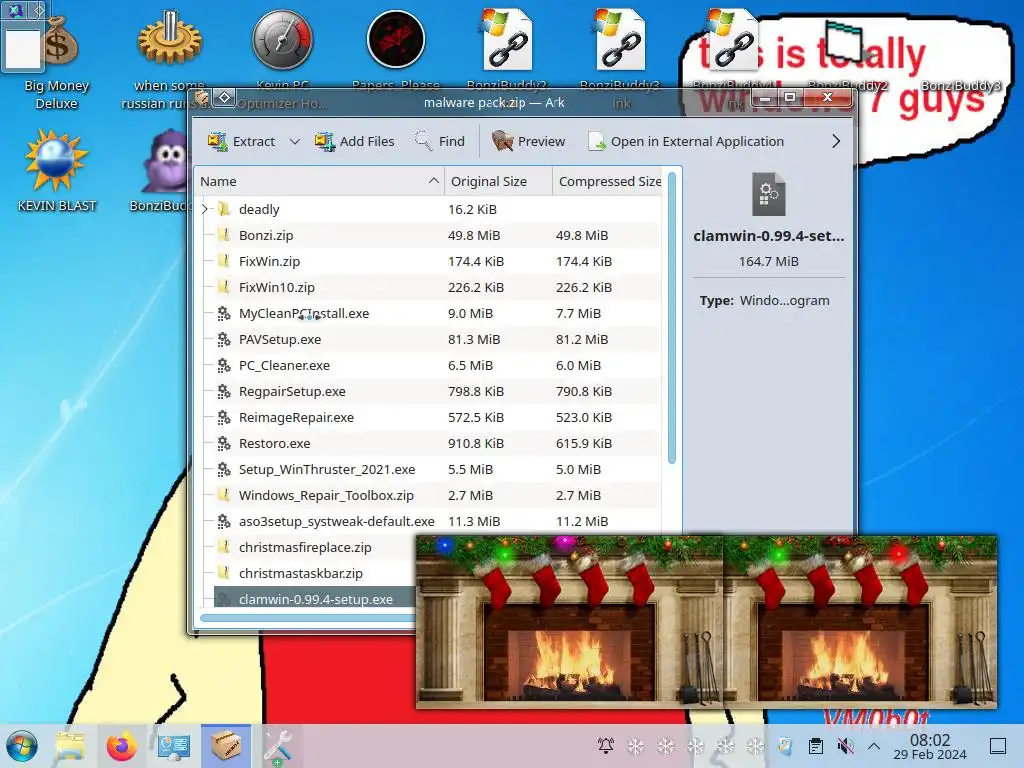Open the clock showing 08:02
Screen dimensions: 1024x768
[930, 746]
